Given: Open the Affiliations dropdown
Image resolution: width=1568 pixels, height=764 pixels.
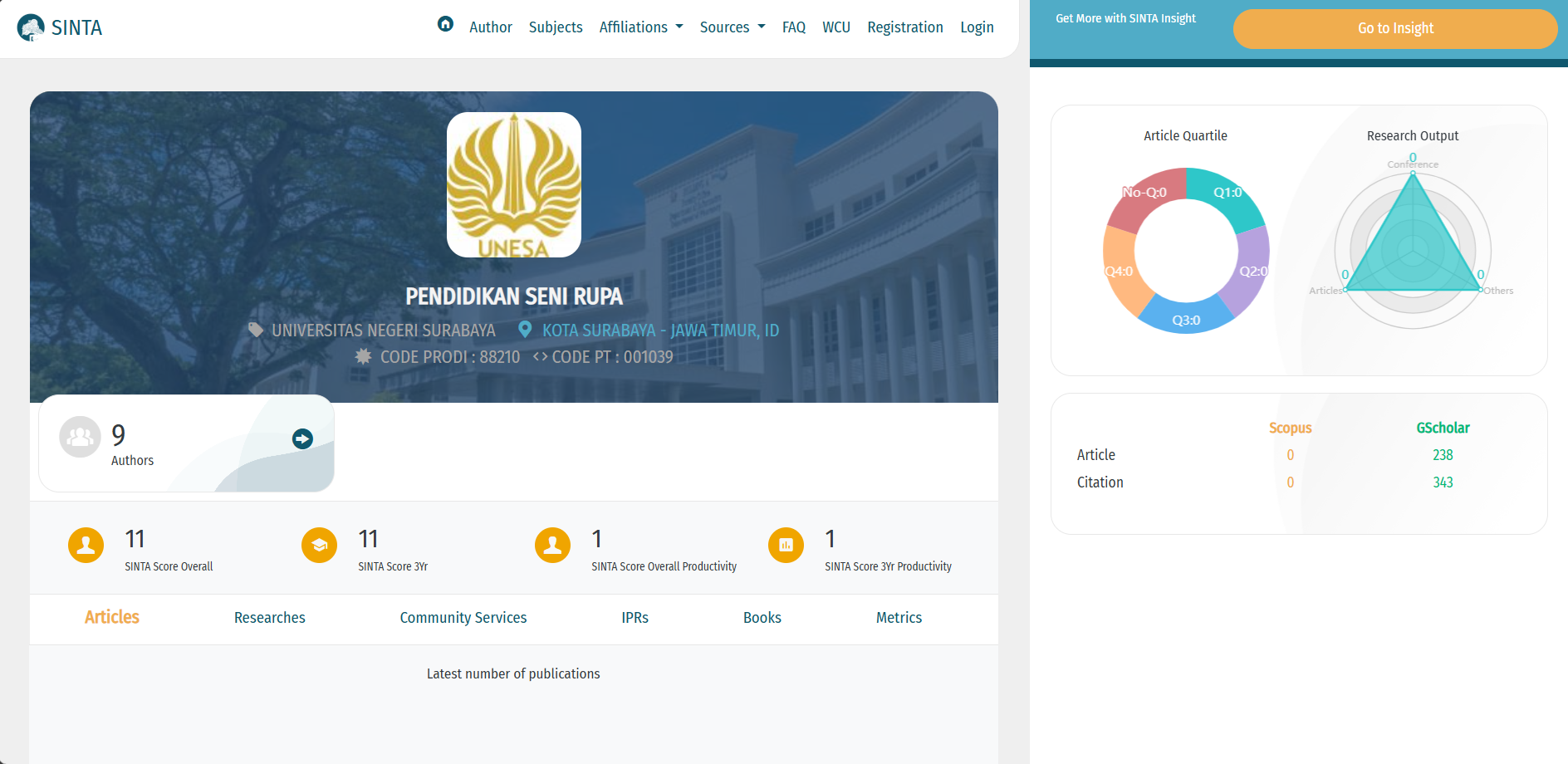Looking at the screenshot, I should click(640, 27).
